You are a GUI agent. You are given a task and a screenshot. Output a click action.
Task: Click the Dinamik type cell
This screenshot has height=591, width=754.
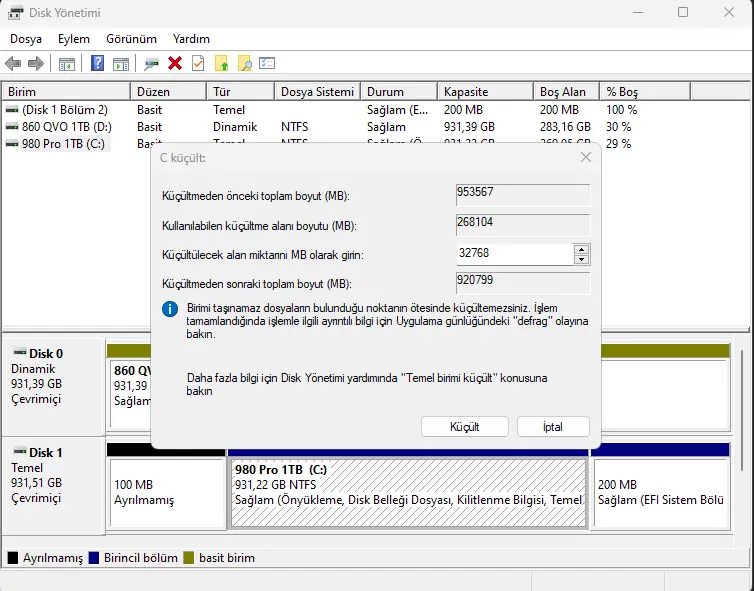pos(235,127)
